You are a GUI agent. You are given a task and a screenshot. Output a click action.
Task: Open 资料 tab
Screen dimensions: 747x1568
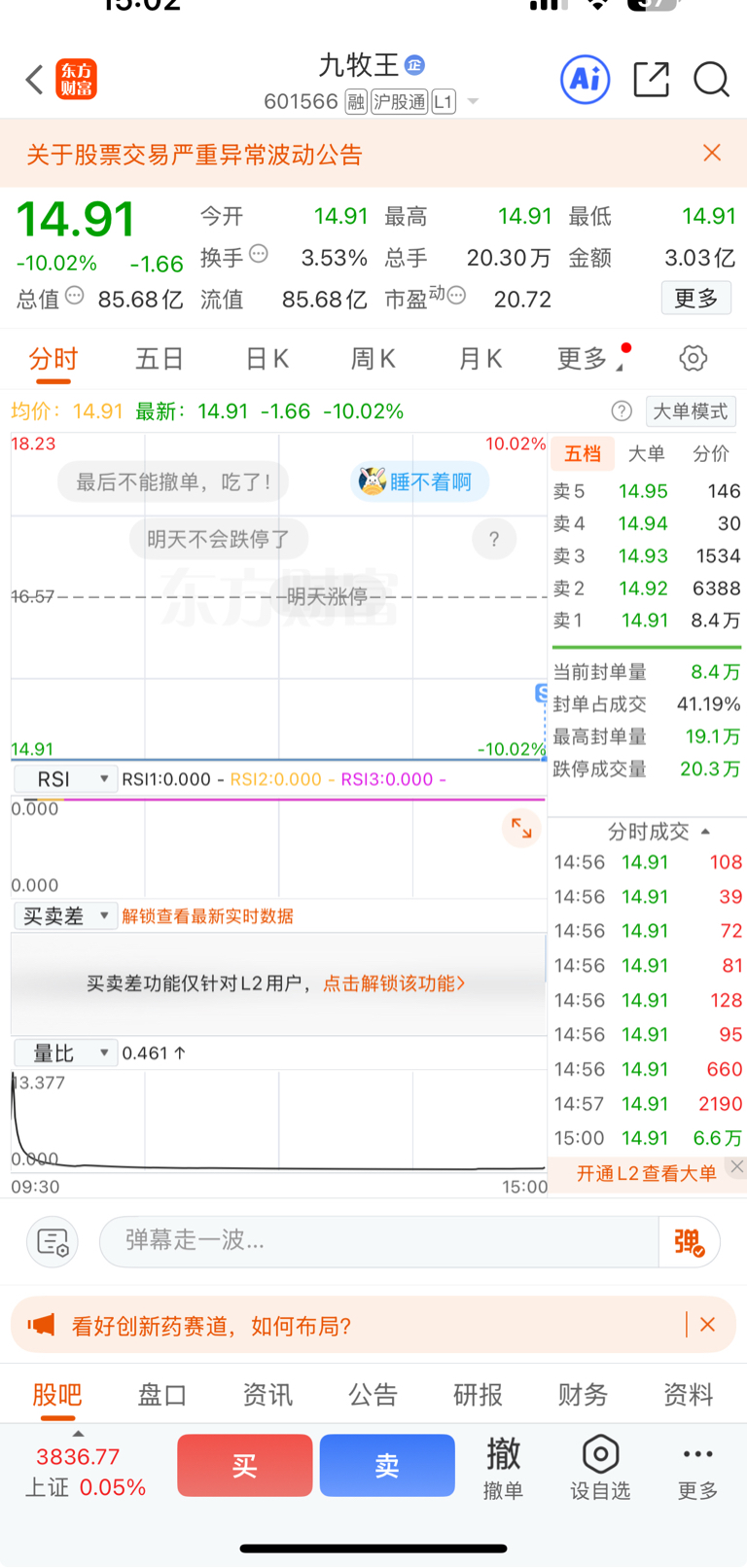(x=689, y=1394)
